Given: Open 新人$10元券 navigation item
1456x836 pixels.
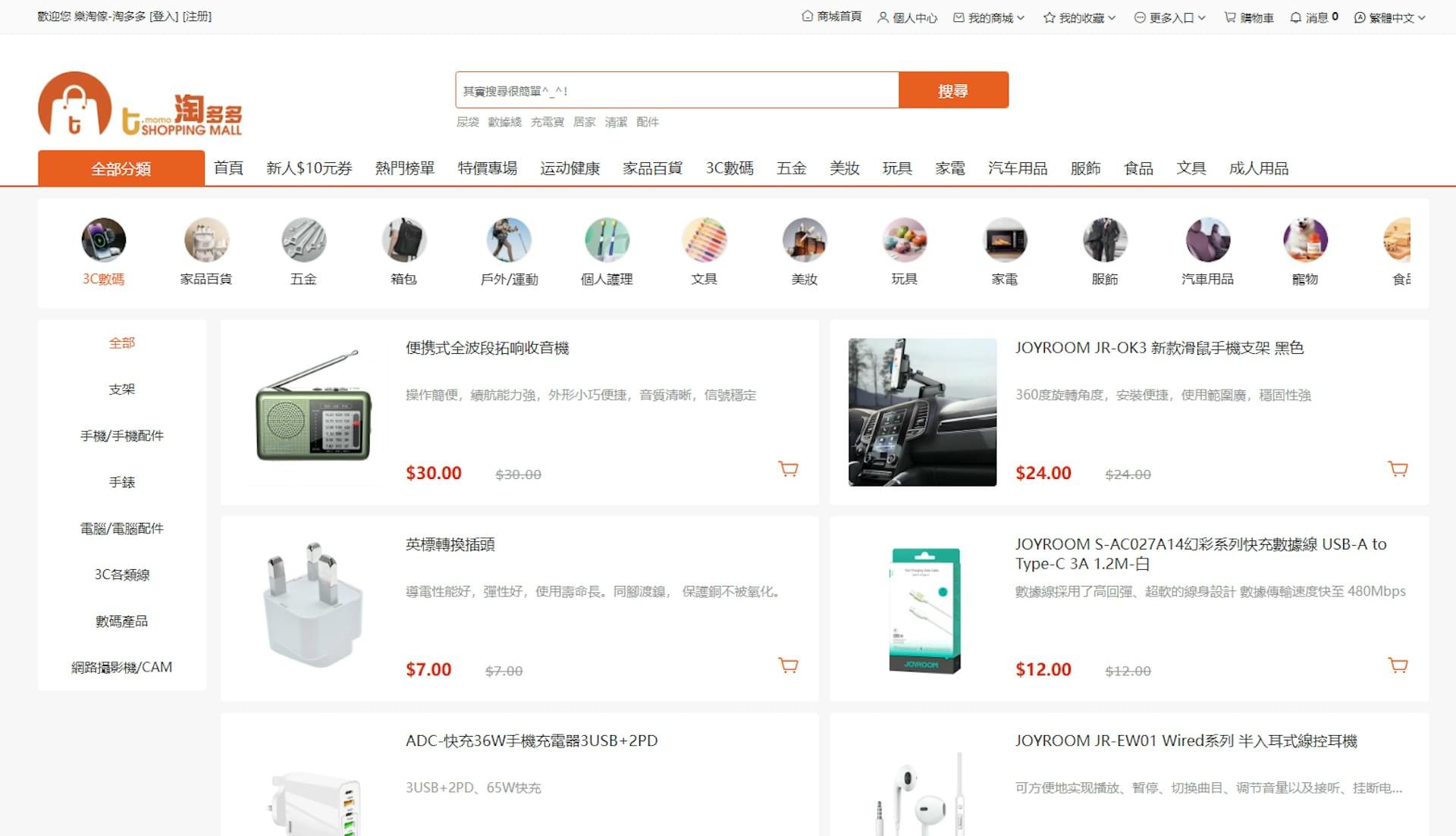Looking at the screenshot, I should [x=309, y=168].
